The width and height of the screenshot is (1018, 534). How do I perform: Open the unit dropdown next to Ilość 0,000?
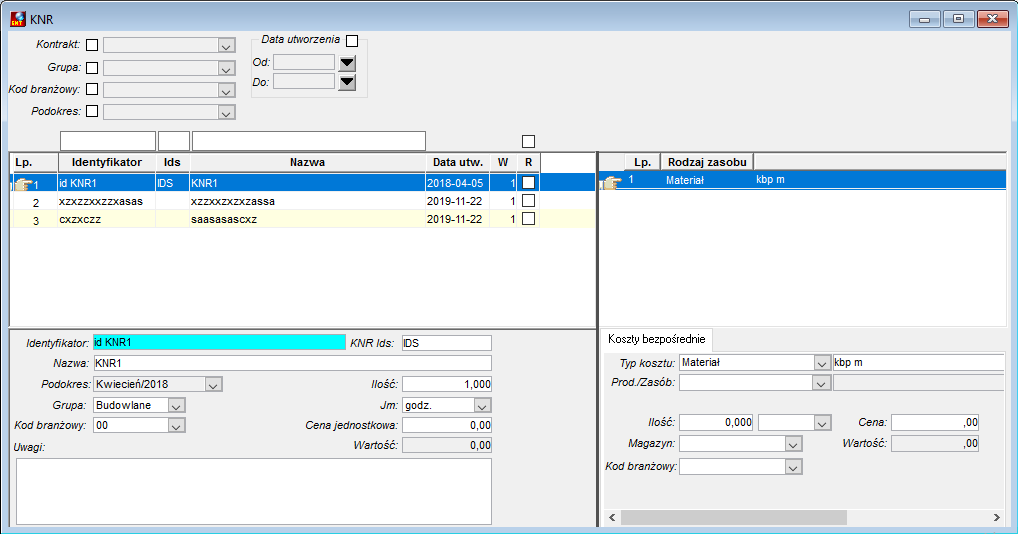[823, 424]
